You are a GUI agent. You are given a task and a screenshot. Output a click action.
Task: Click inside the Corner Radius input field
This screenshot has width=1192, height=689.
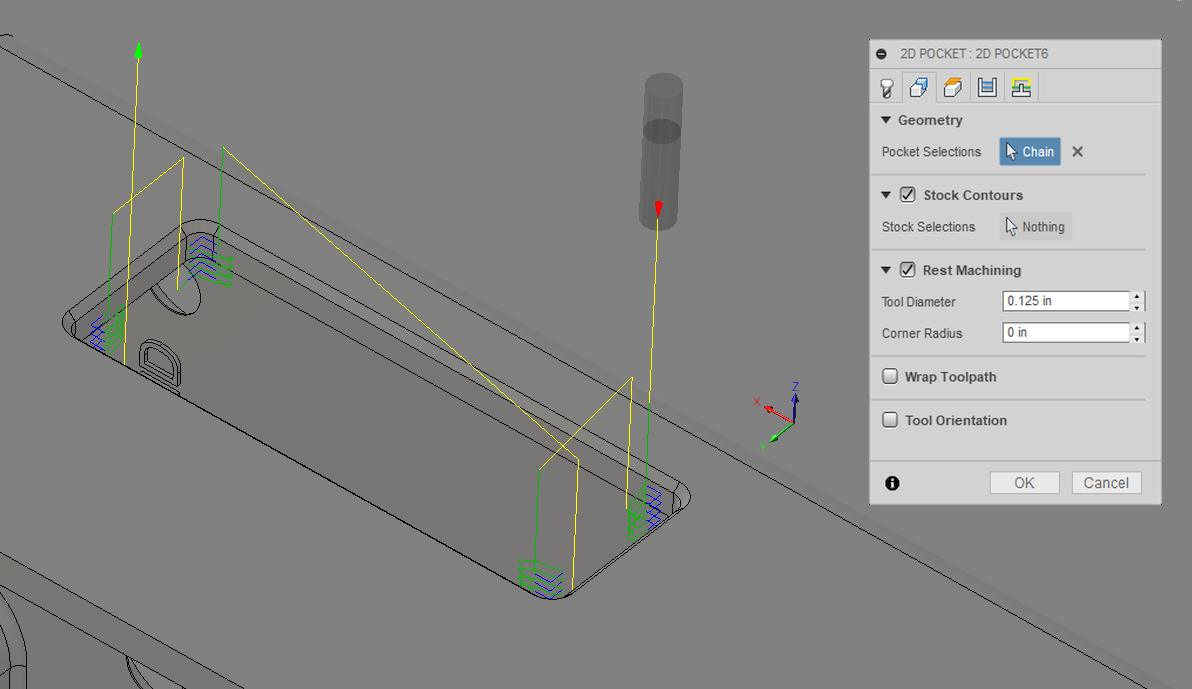pyautogui.click(x=1060, y=332)
